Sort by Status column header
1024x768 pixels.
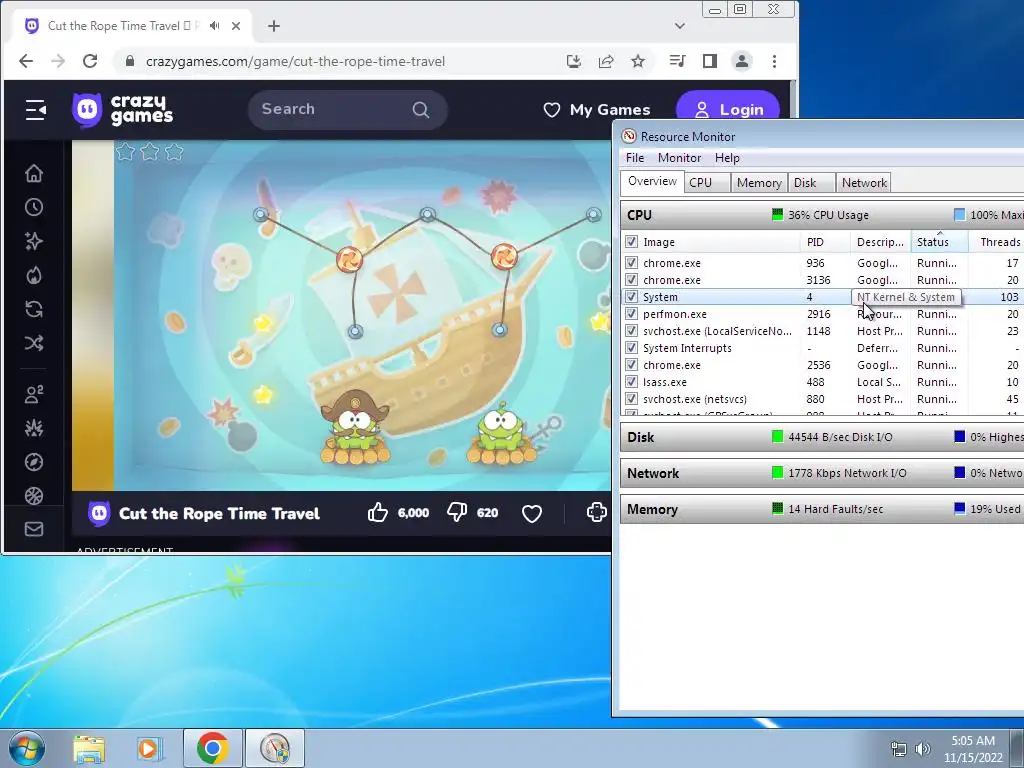point(940,242)
